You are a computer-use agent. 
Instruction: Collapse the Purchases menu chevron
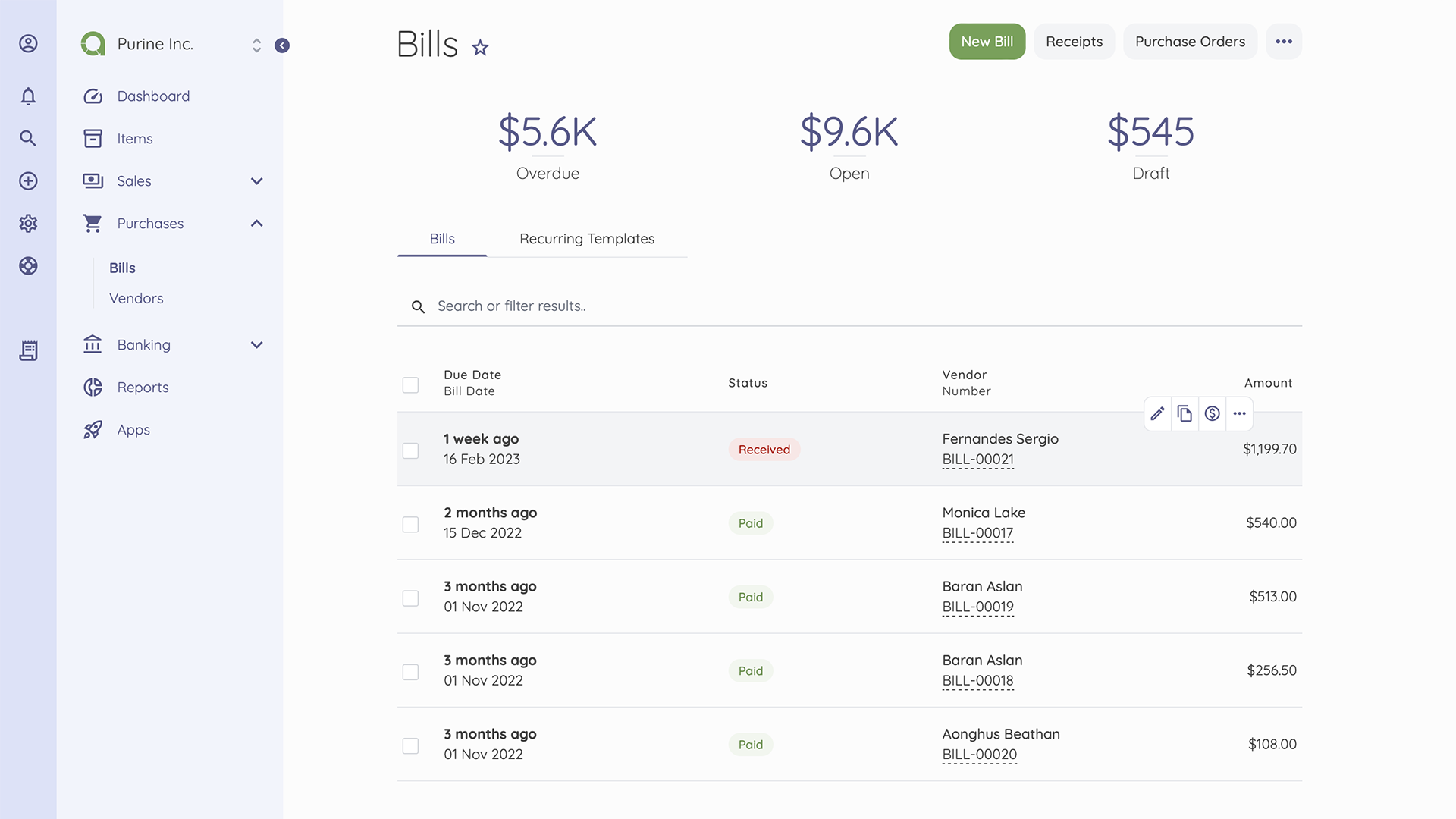coord(256,223)
